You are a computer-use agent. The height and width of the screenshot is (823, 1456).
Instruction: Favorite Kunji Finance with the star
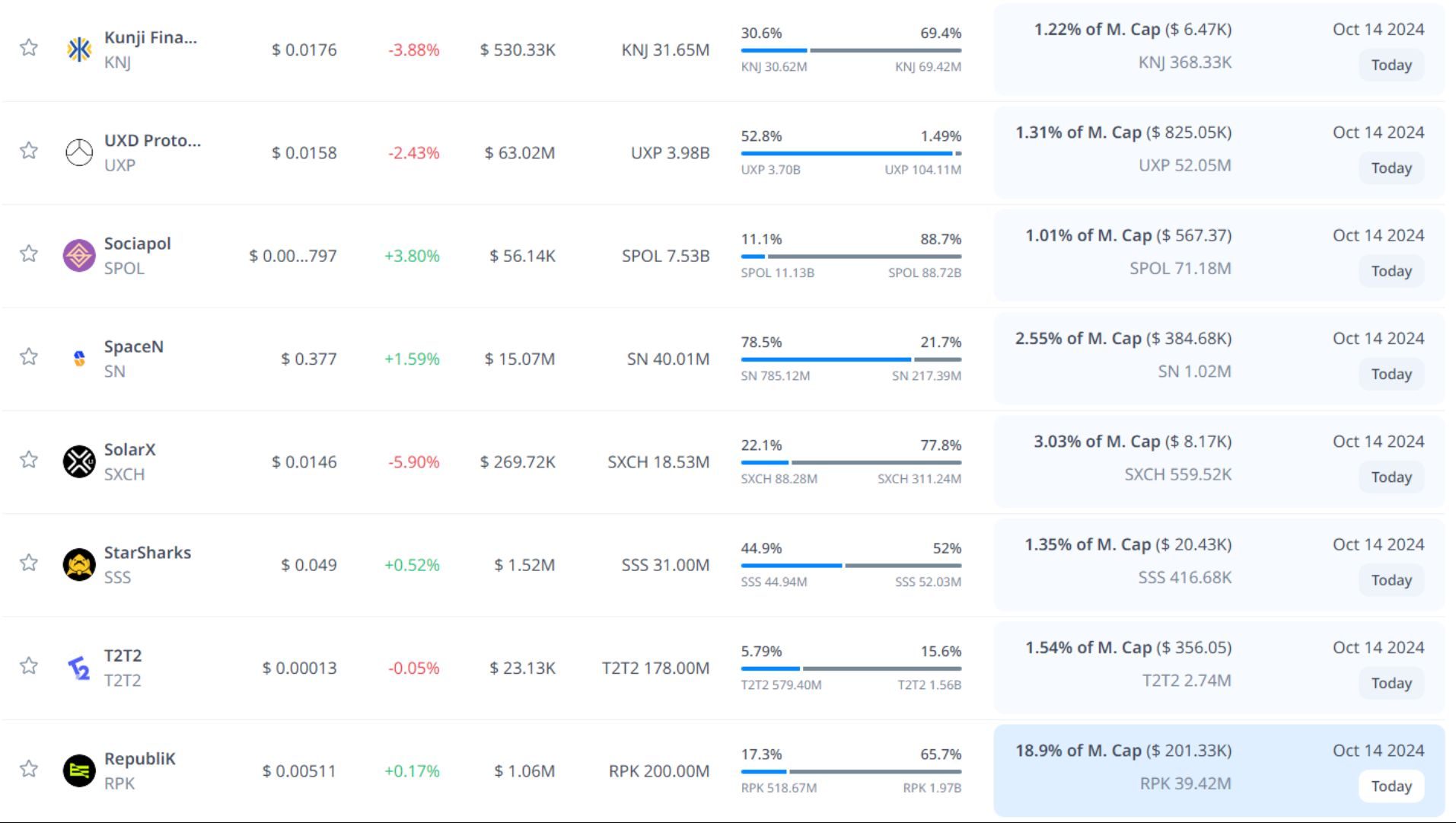tap(29, 48)
